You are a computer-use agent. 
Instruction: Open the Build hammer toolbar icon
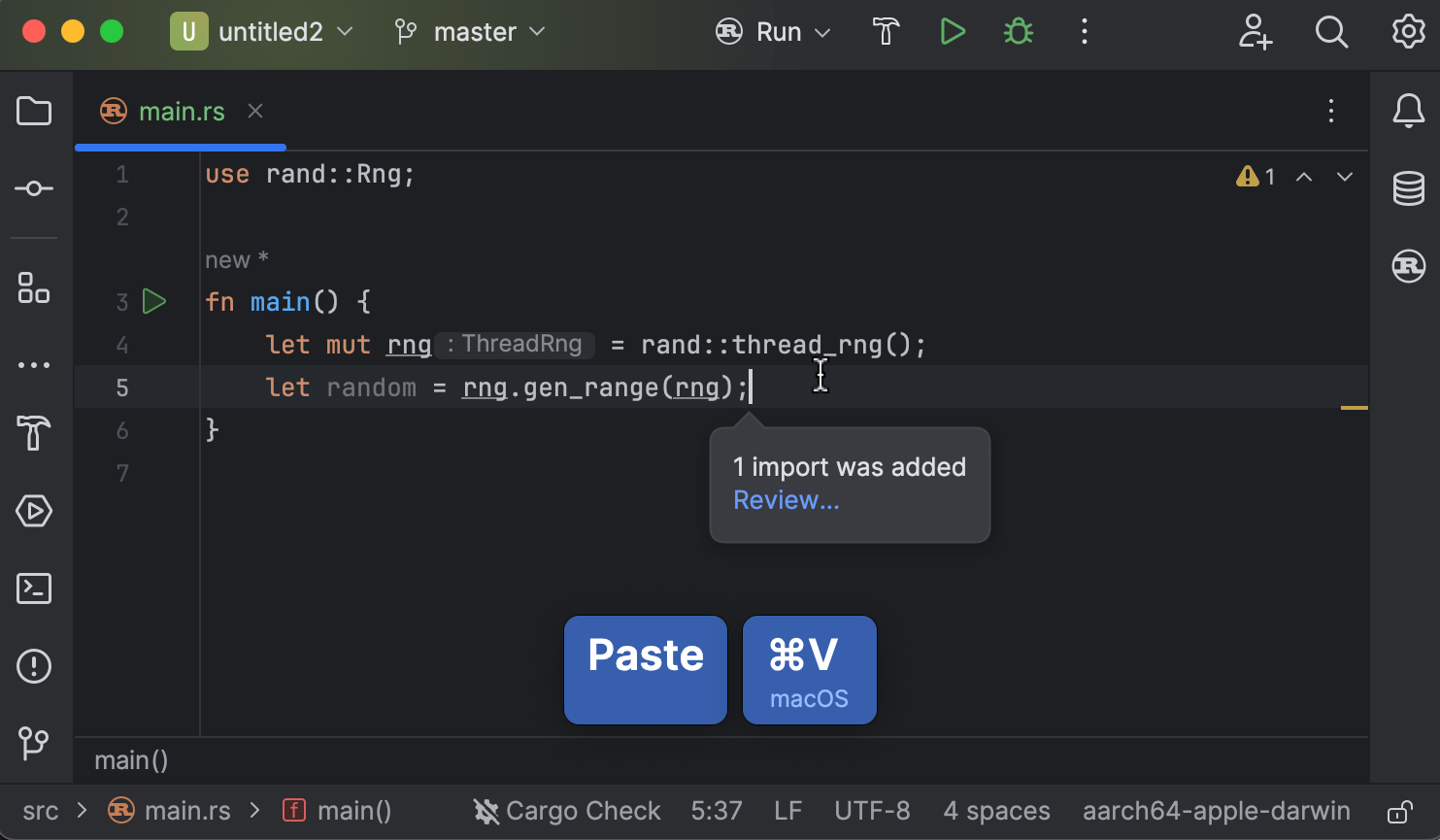coord(885,31)
